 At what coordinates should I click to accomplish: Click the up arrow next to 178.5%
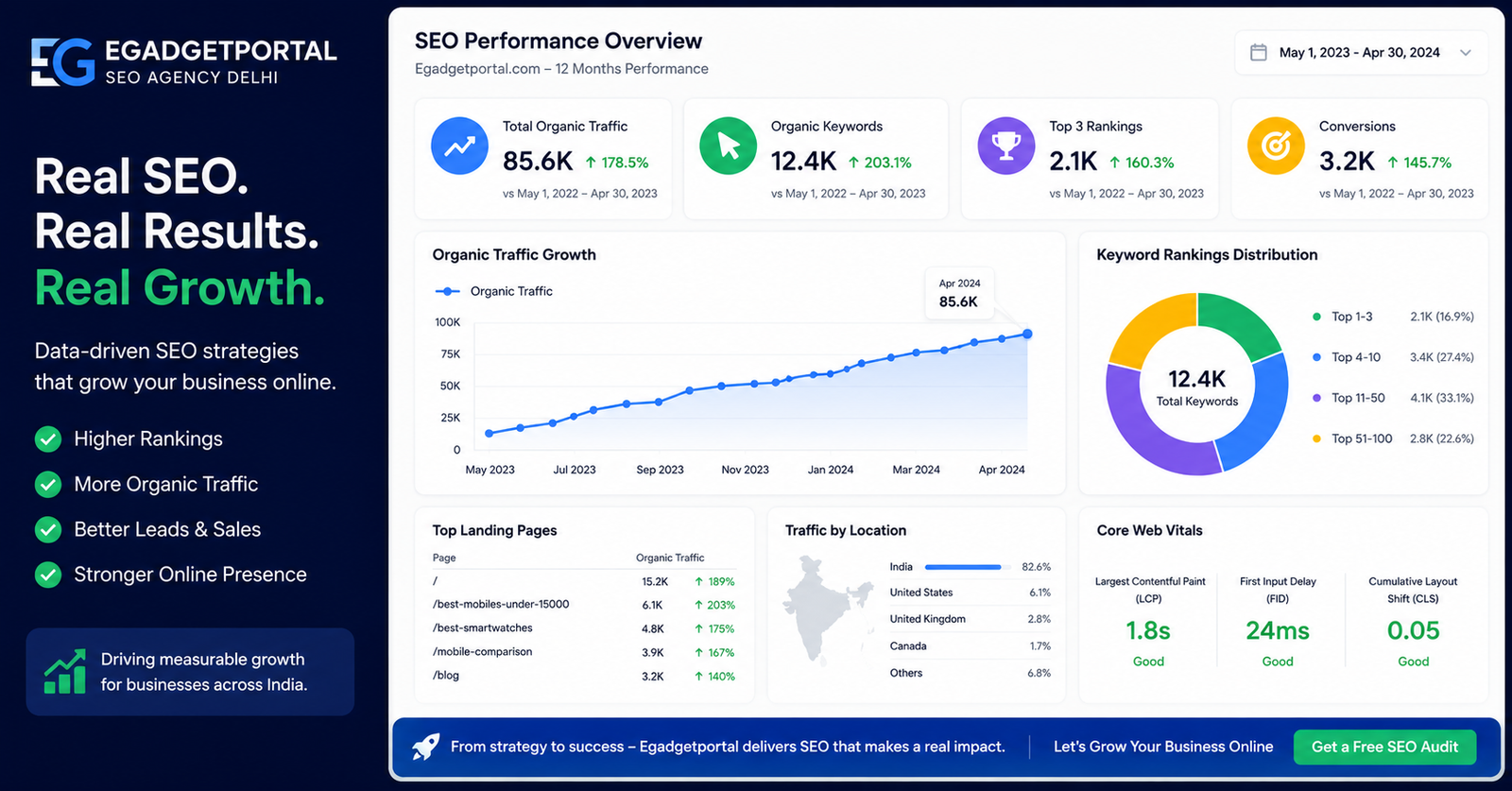591,163
